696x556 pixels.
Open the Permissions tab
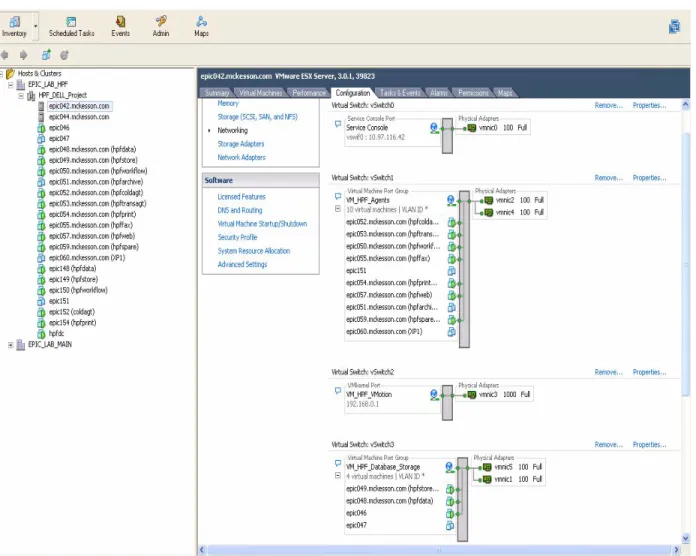(x=473, y=93)
